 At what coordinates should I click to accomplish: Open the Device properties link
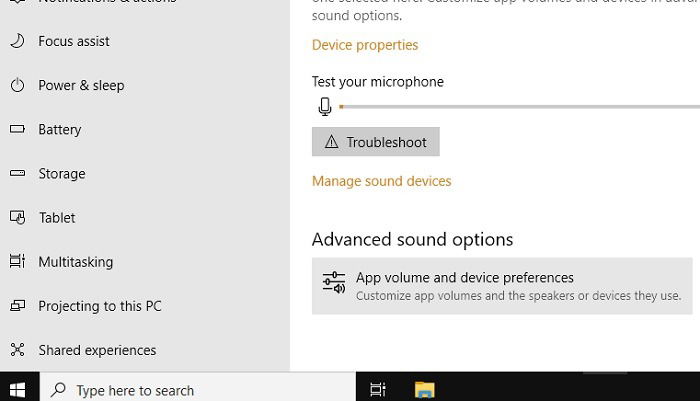(x=365, y=45)
